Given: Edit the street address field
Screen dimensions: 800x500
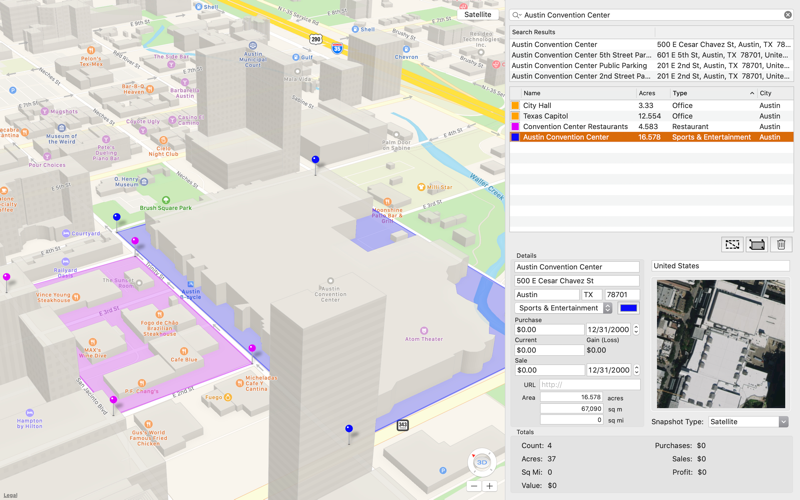Looking at the screenshot, I should pos(577,281).
